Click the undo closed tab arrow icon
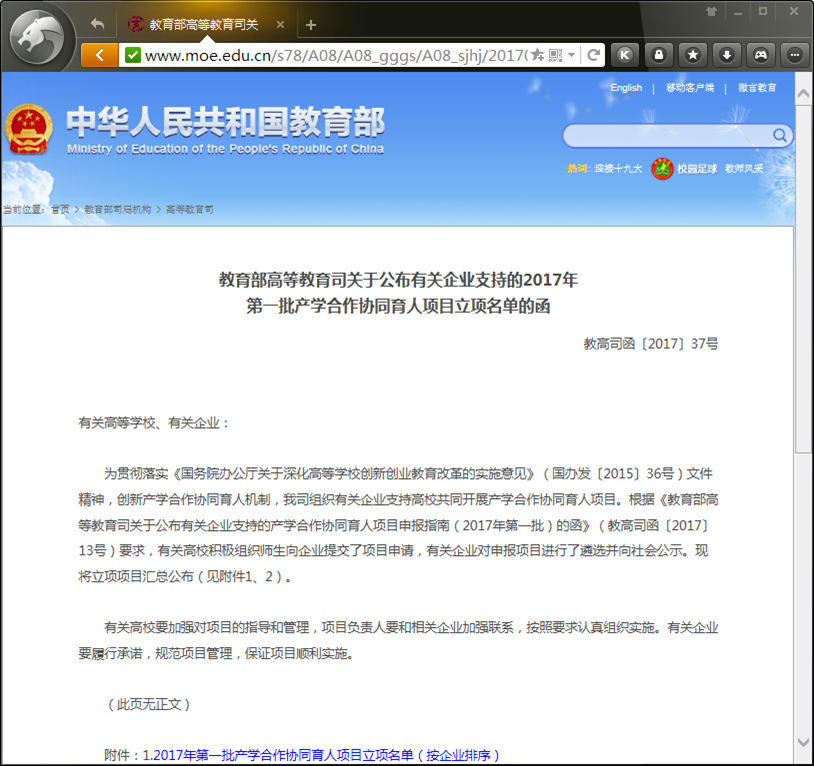The image size is (814, 766). 97,24
